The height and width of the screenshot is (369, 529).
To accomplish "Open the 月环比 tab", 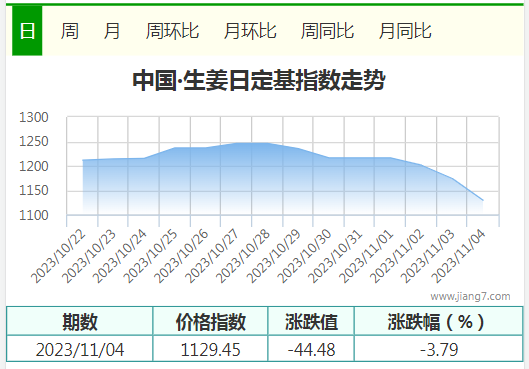I will click(x=250, y=31).
